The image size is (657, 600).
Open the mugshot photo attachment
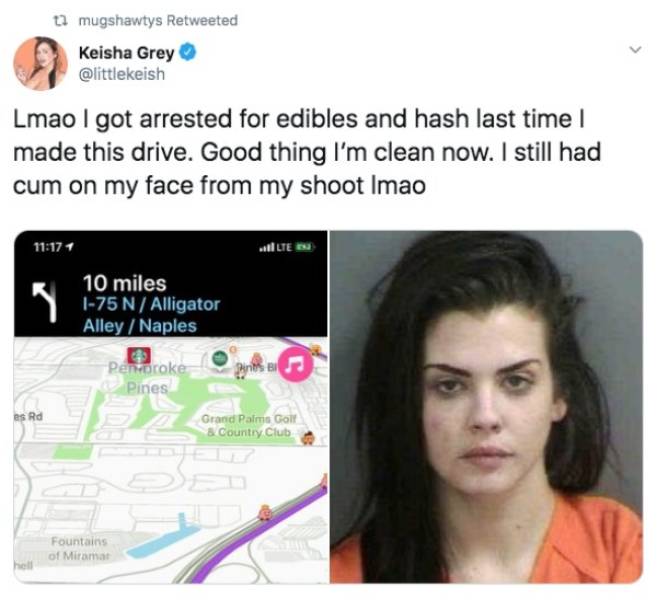pos(486,407)
